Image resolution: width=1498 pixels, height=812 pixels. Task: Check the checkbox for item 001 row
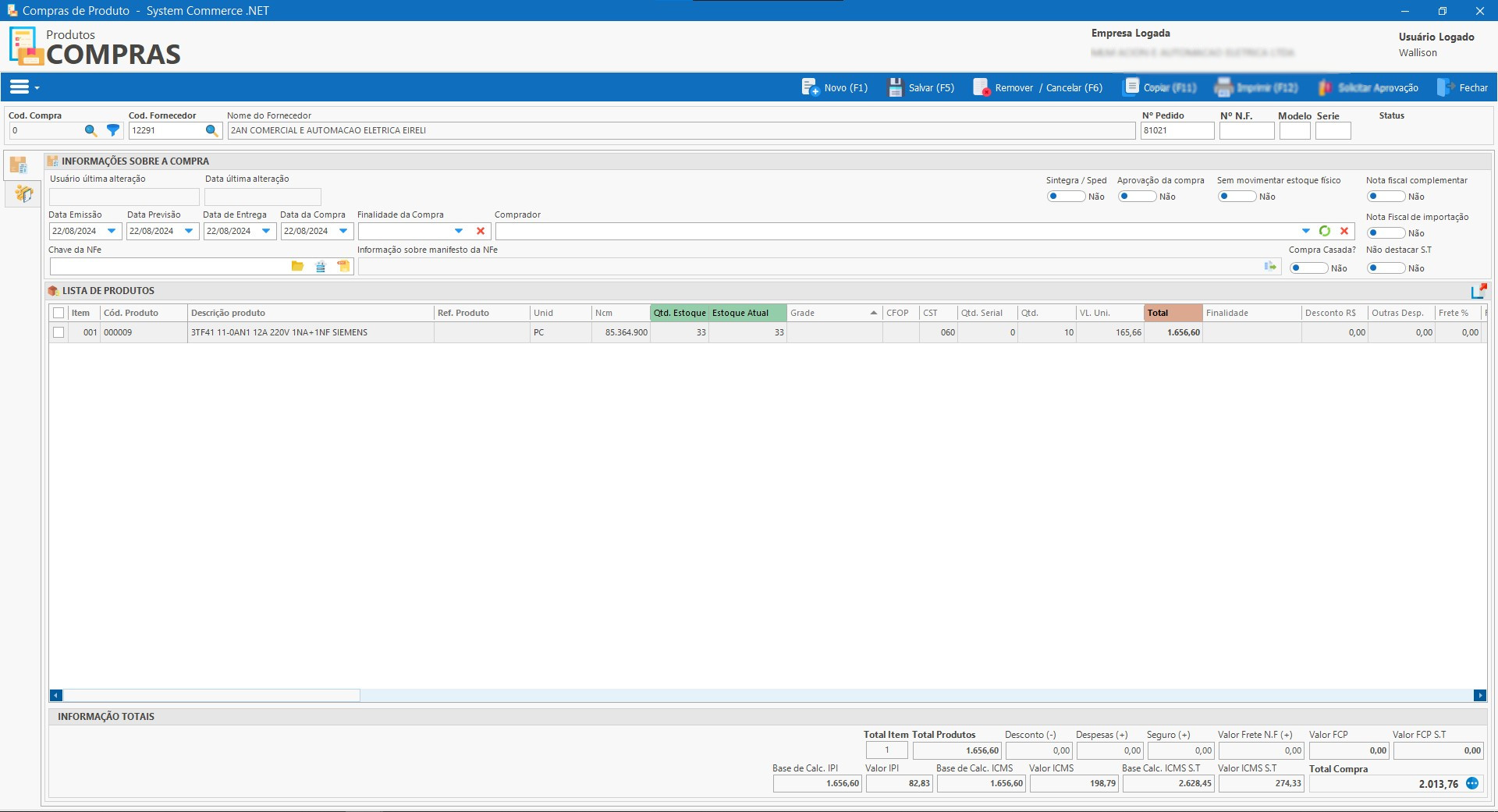59,332
